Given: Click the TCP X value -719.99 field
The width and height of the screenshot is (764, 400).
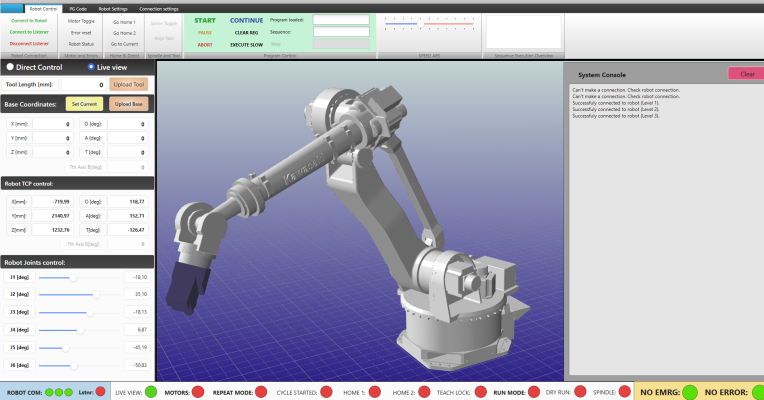Looking at the screenshot, I should tap(53, 201).
